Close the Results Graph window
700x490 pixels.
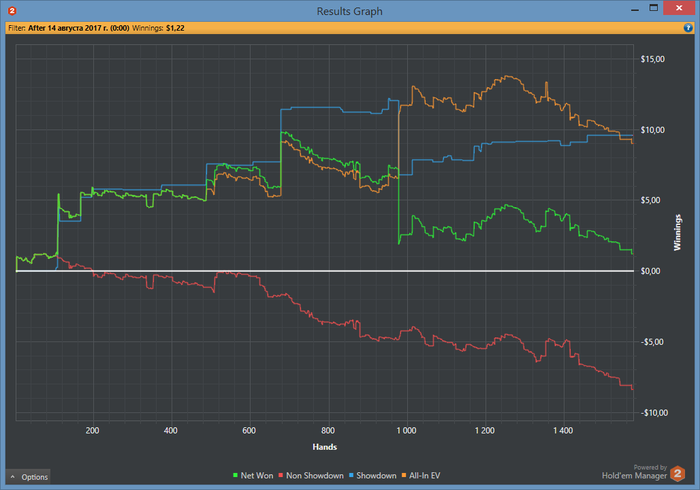tap(679, 8)
